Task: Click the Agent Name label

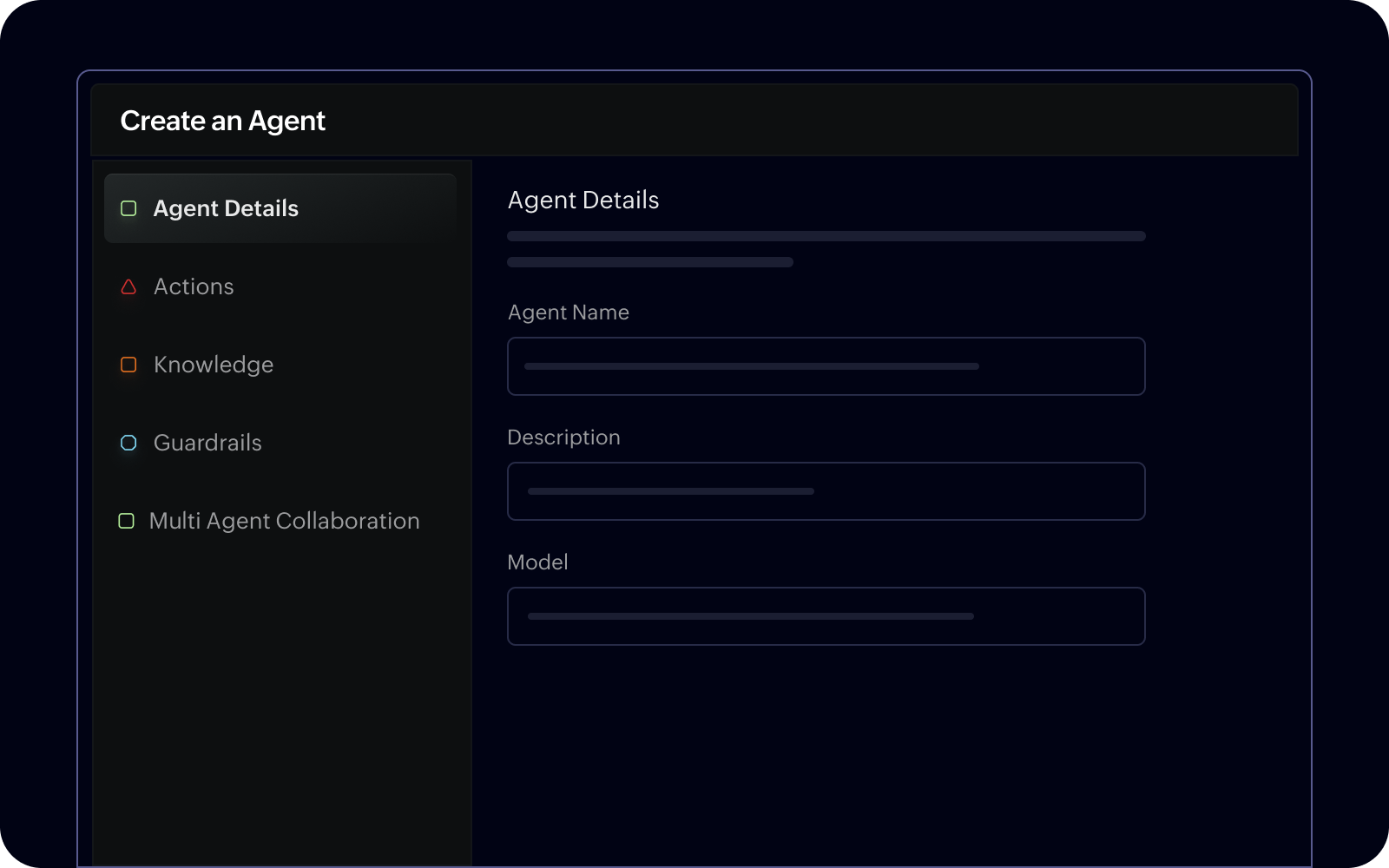Action: pos(569,312)
